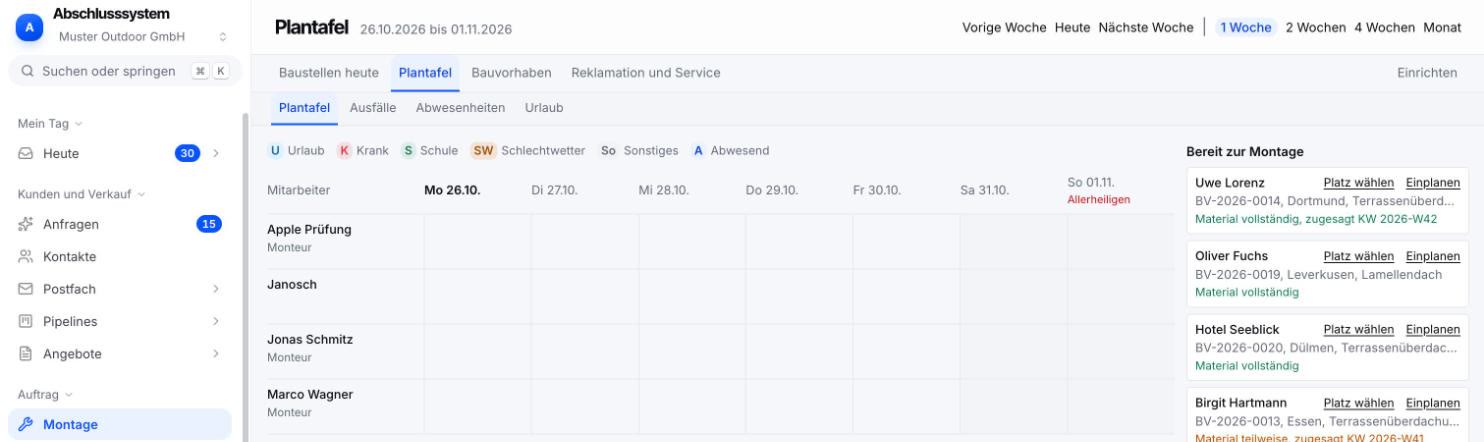Image resolution: width=1484 pixels, height=442 pixels.
Task: Click the So 01.11. Allerheiligen column header
Action: point(1099,190)
